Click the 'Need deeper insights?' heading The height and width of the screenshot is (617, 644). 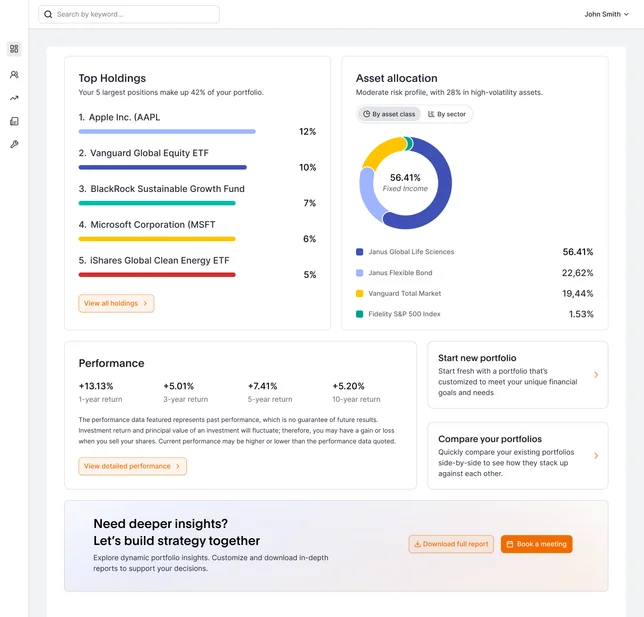[x=160, y=524]
